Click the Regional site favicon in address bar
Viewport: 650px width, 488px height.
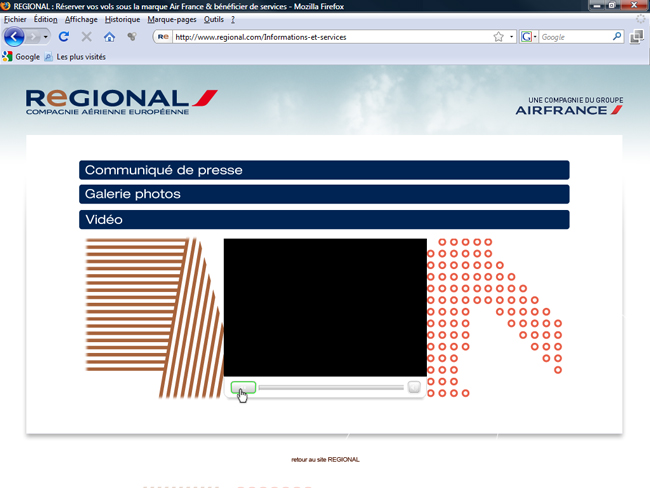(x=163, y=37)
